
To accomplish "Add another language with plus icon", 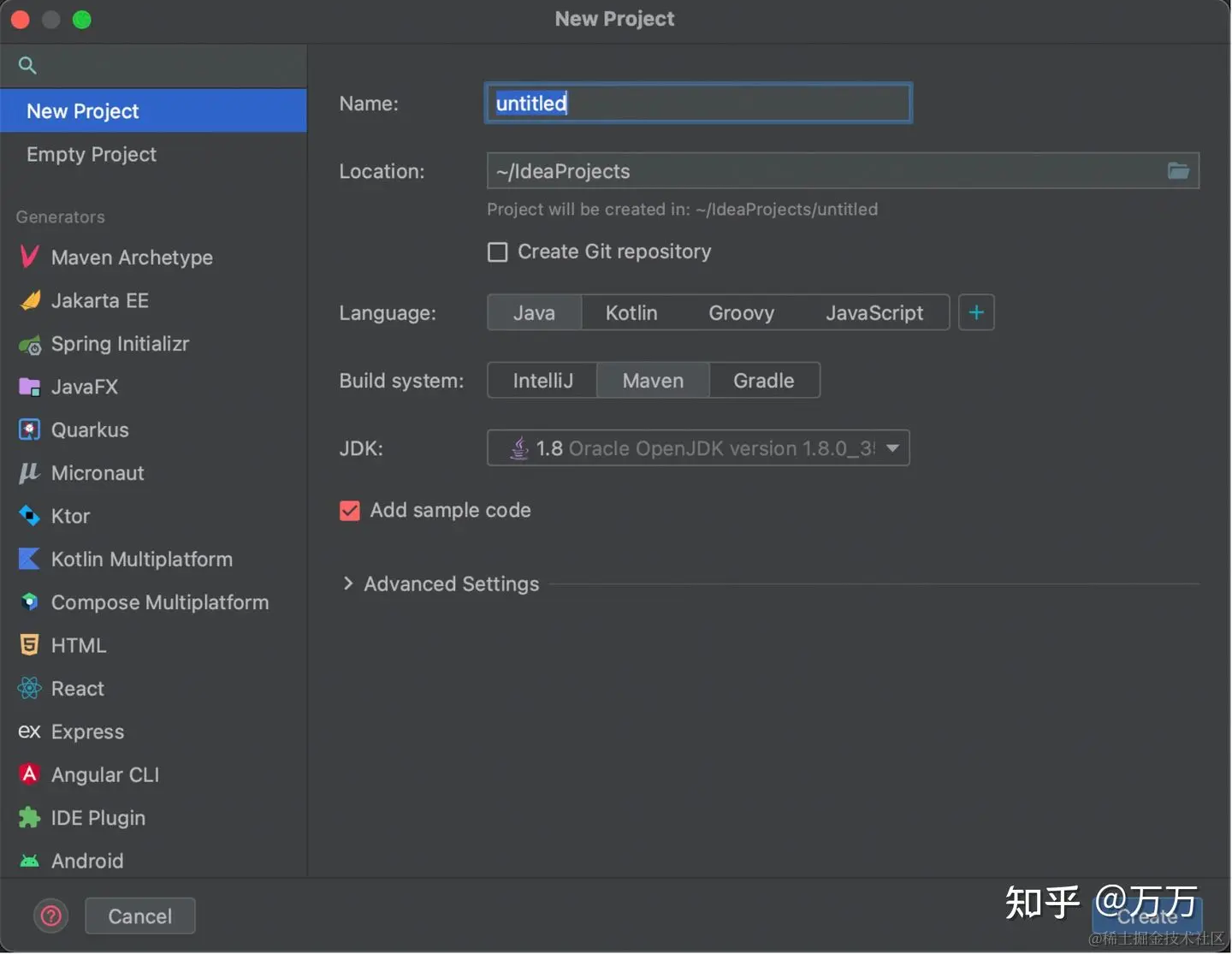I will pos(976,312).
